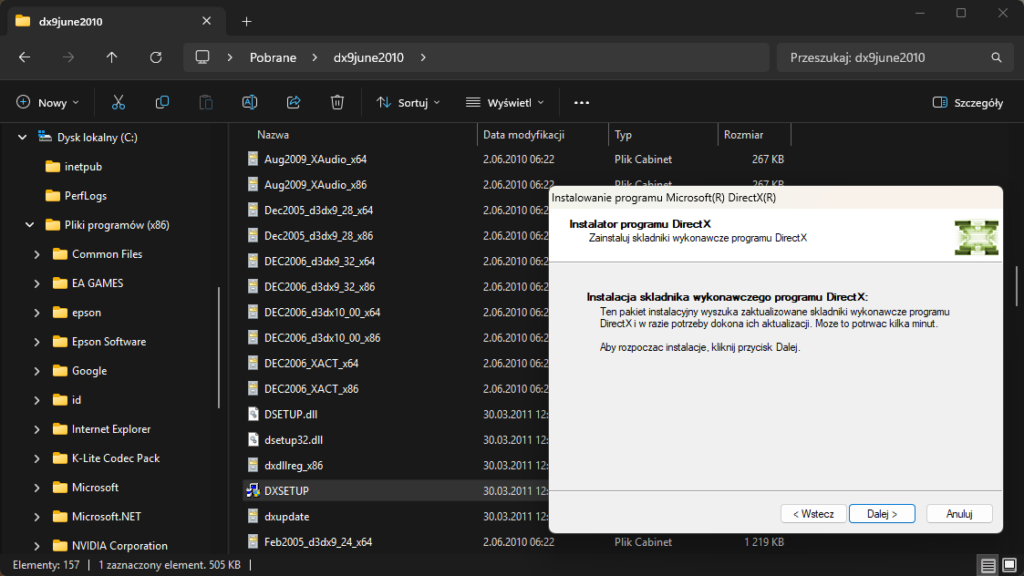Click the Delete trash icon

pos(338,102)
